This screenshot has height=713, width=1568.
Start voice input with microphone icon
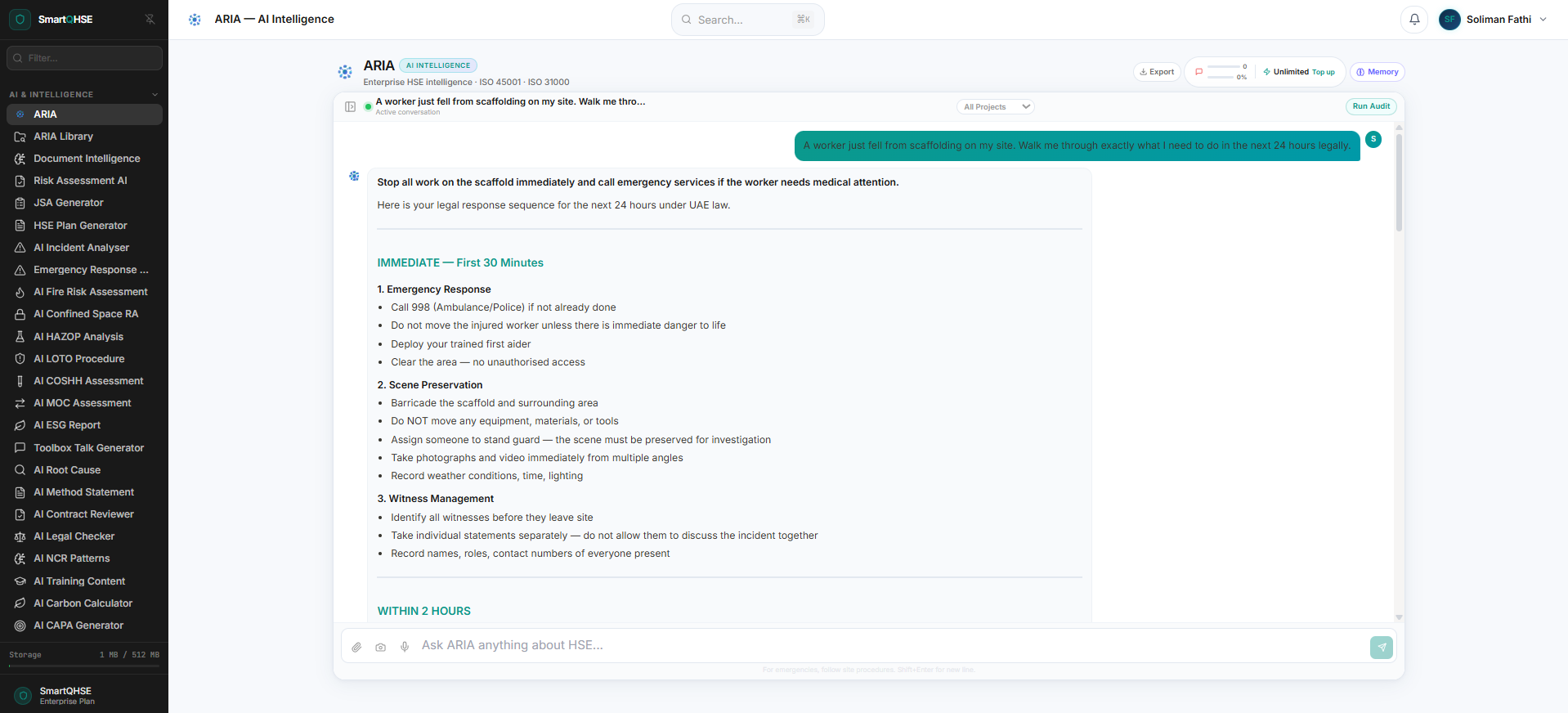tap(404, 647)
